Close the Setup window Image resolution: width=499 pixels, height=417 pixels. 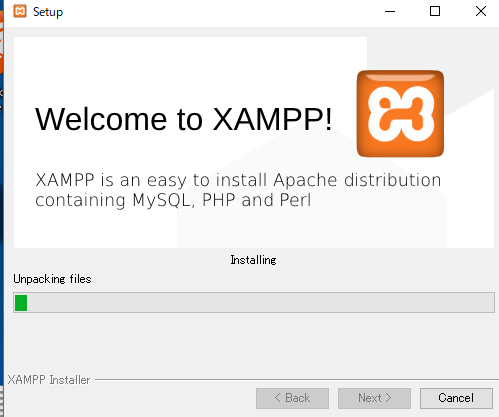click(480, 12)
